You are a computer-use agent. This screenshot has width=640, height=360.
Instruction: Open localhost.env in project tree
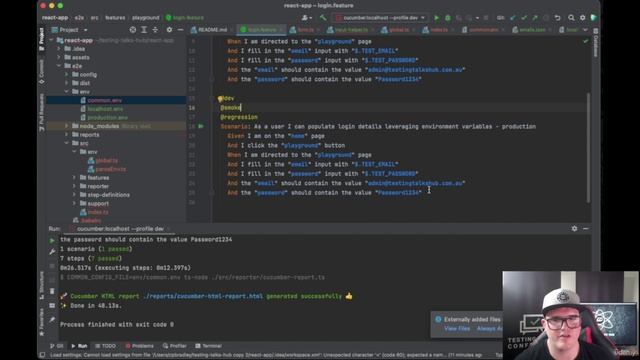click(105, 109)
